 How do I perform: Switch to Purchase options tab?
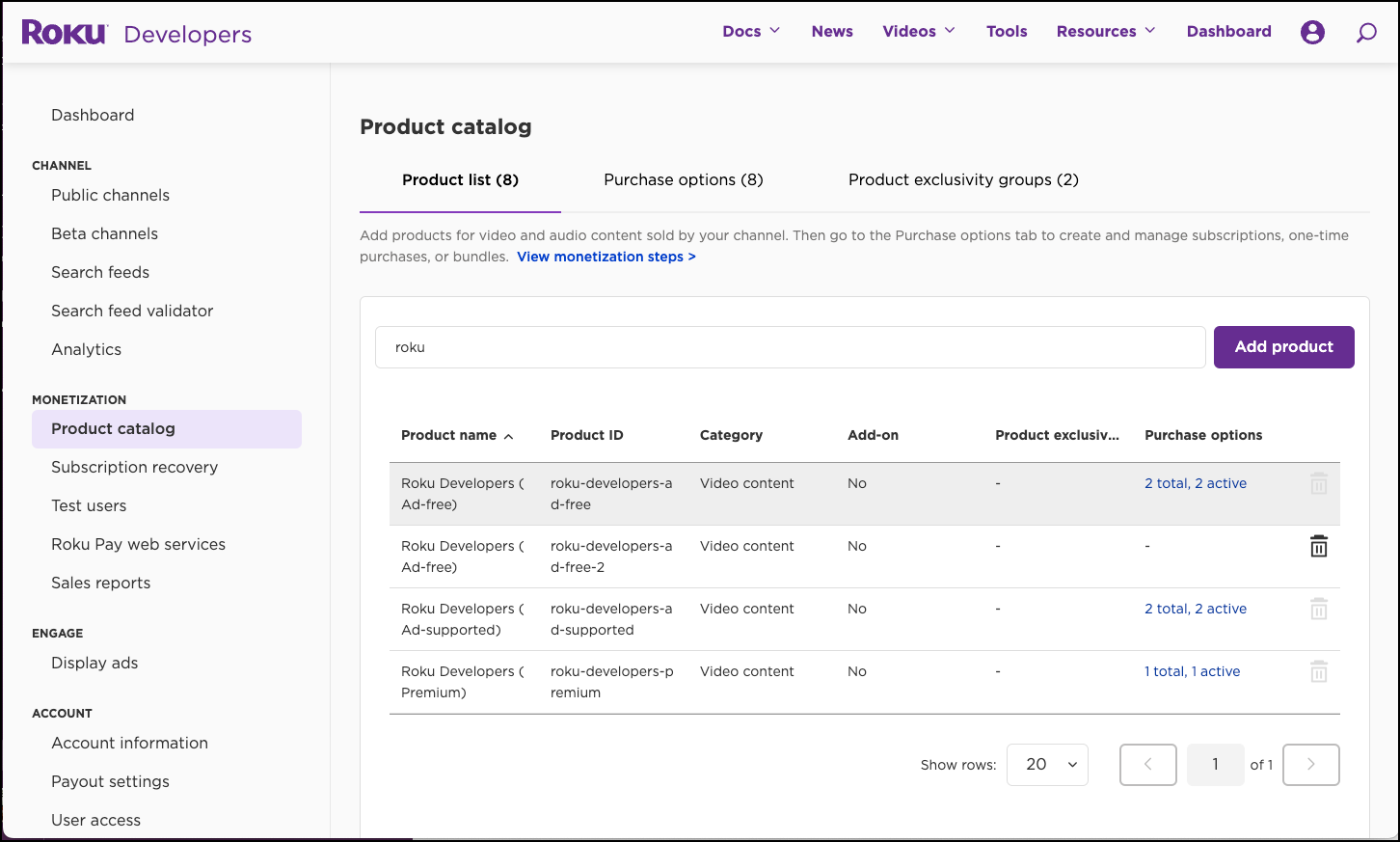click(x=683, y=180)
